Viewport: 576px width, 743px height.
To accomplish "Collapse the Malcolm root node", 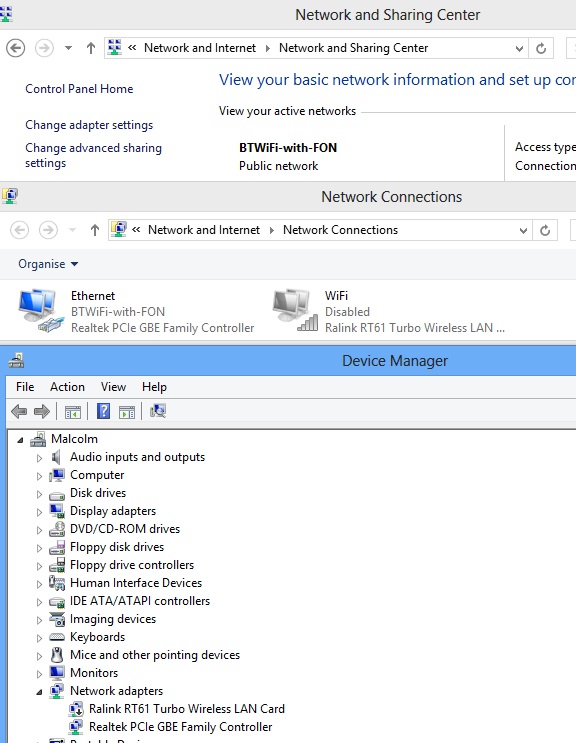I will tap(20, 440).
